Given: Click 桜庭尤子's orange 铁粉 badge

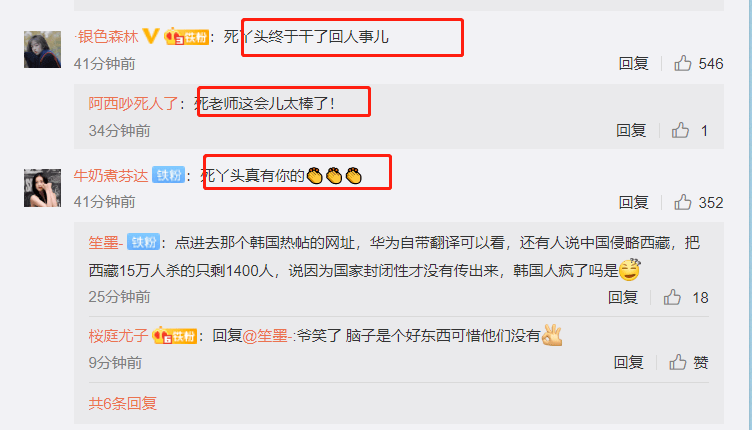Looking at the screenshot, I should point(175,336).
